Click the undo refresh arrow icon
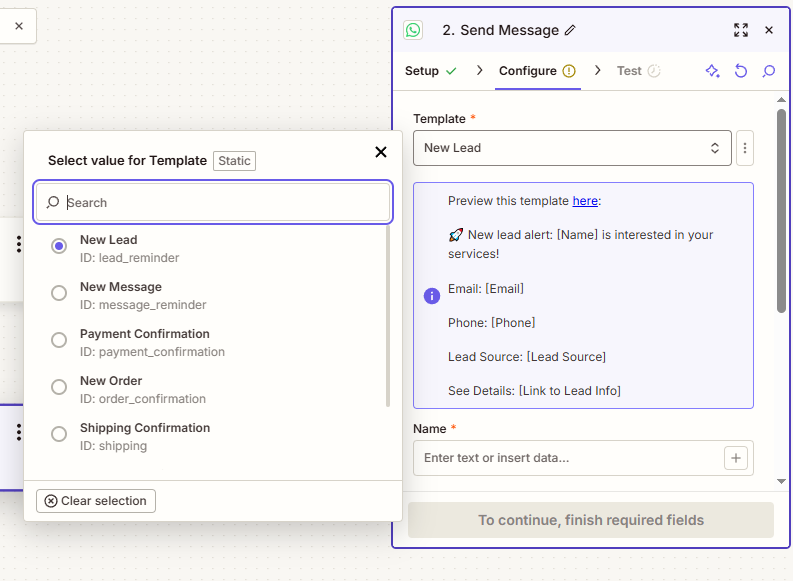 click(741, 71)
